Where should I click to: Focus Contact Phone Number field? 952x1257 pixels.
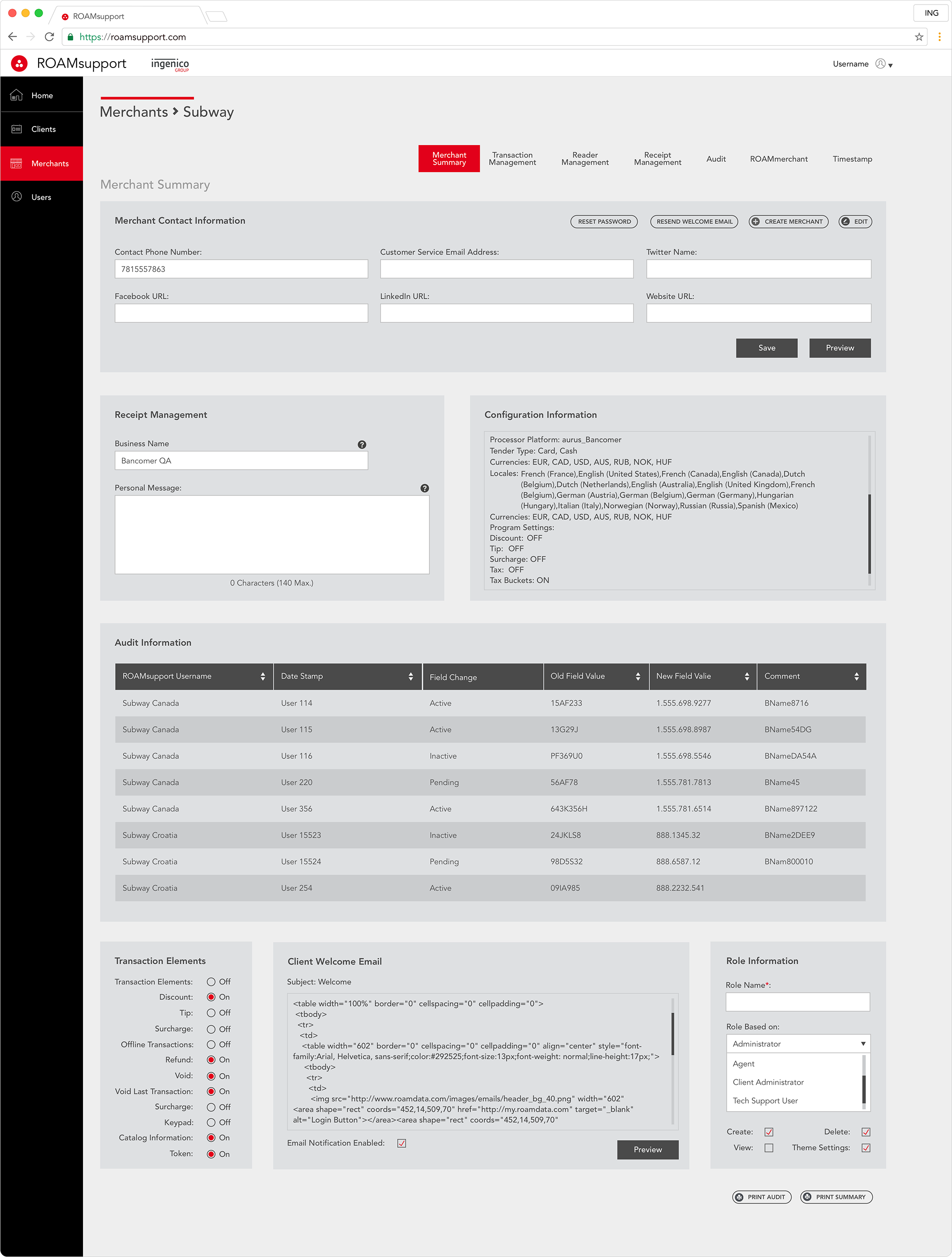tap(241, 269)
